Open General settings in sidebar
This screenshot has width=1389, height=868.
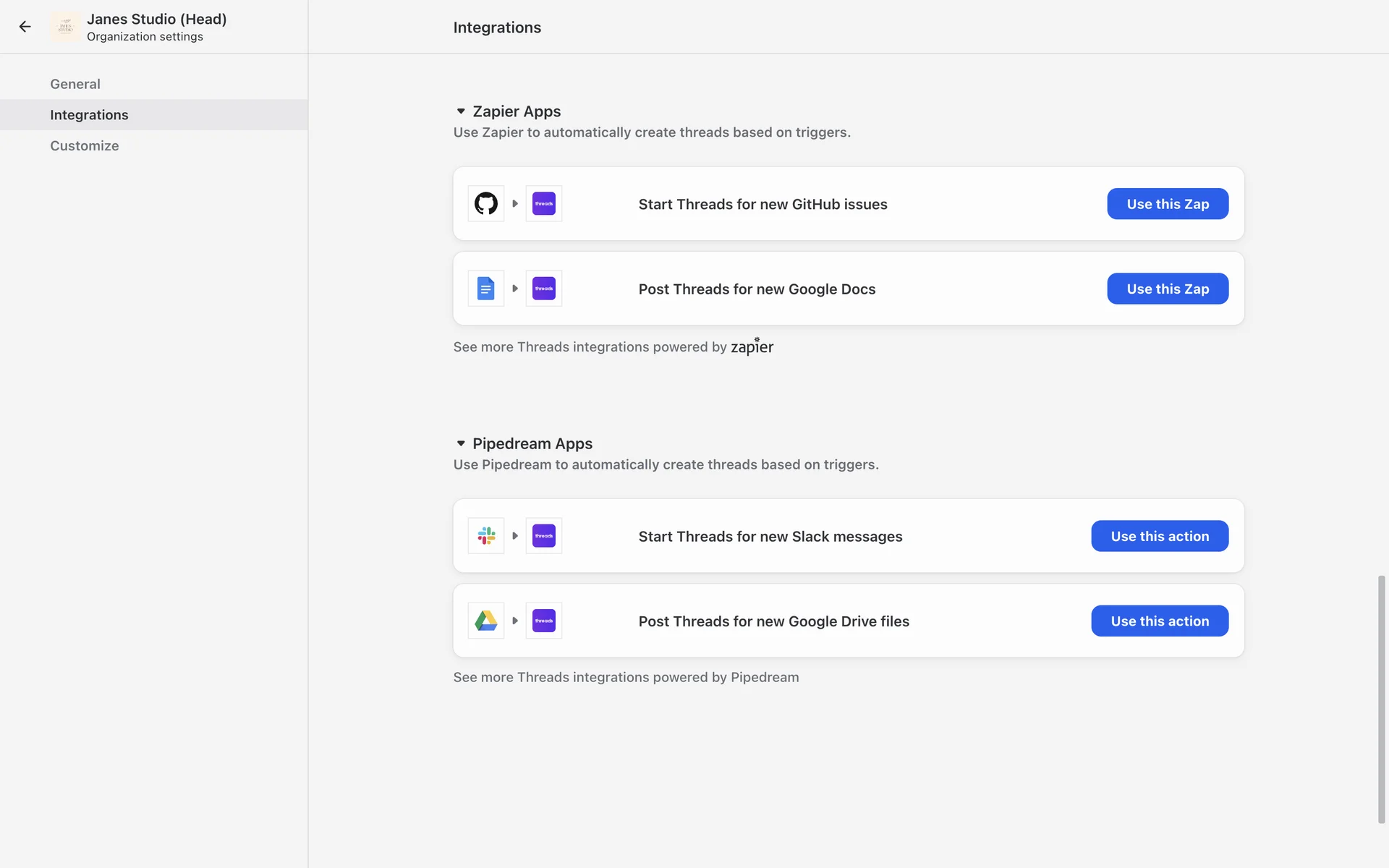75,84
